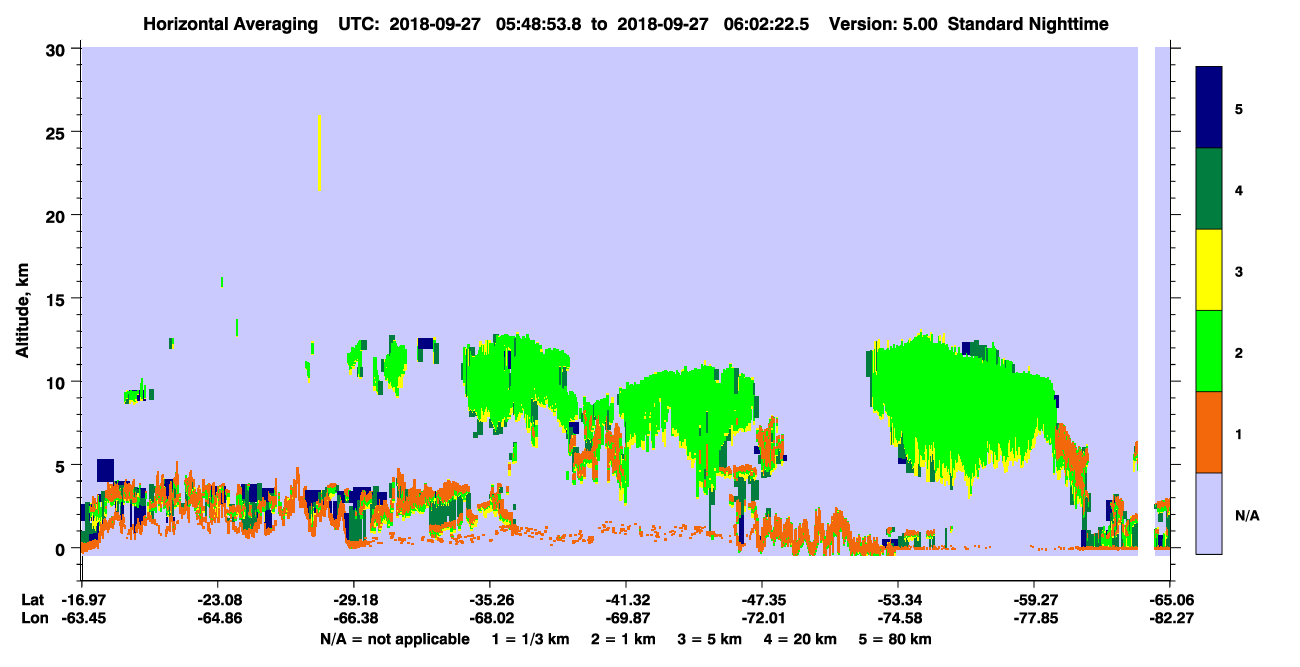Click latitude value -53.34
This screenshot has height=667, width=1300.
898,600
